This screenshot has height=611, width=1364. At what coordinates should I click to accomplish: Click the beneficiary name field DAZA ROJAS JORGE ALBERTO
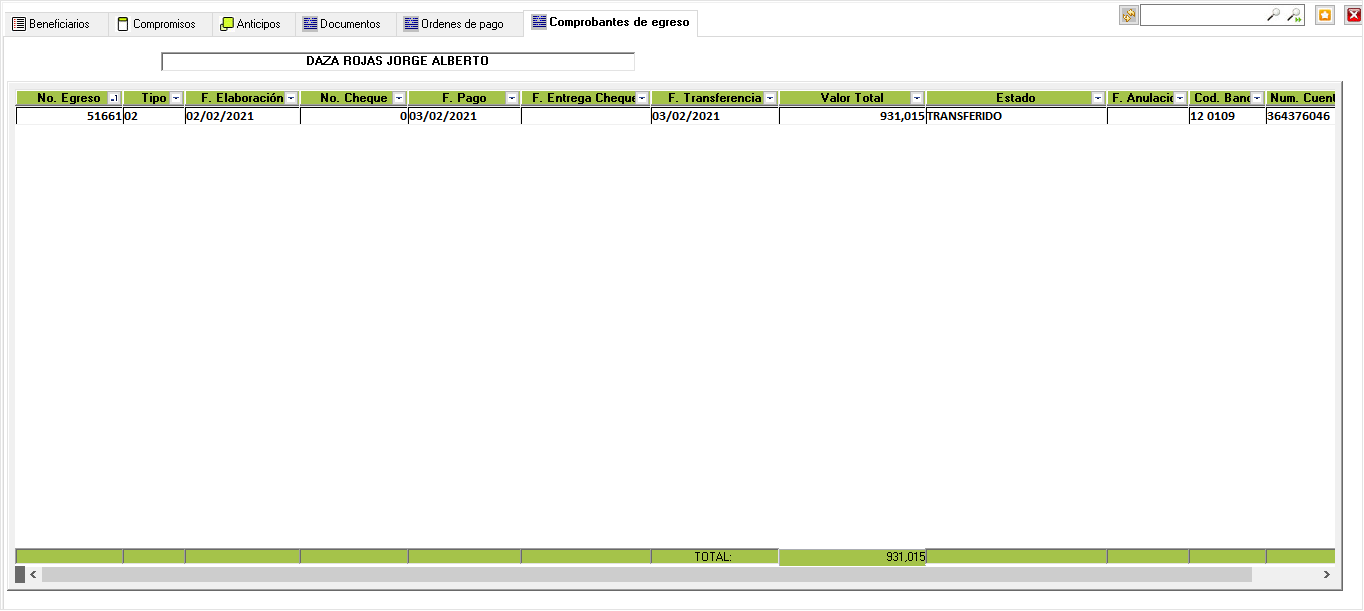pos(397,61)
